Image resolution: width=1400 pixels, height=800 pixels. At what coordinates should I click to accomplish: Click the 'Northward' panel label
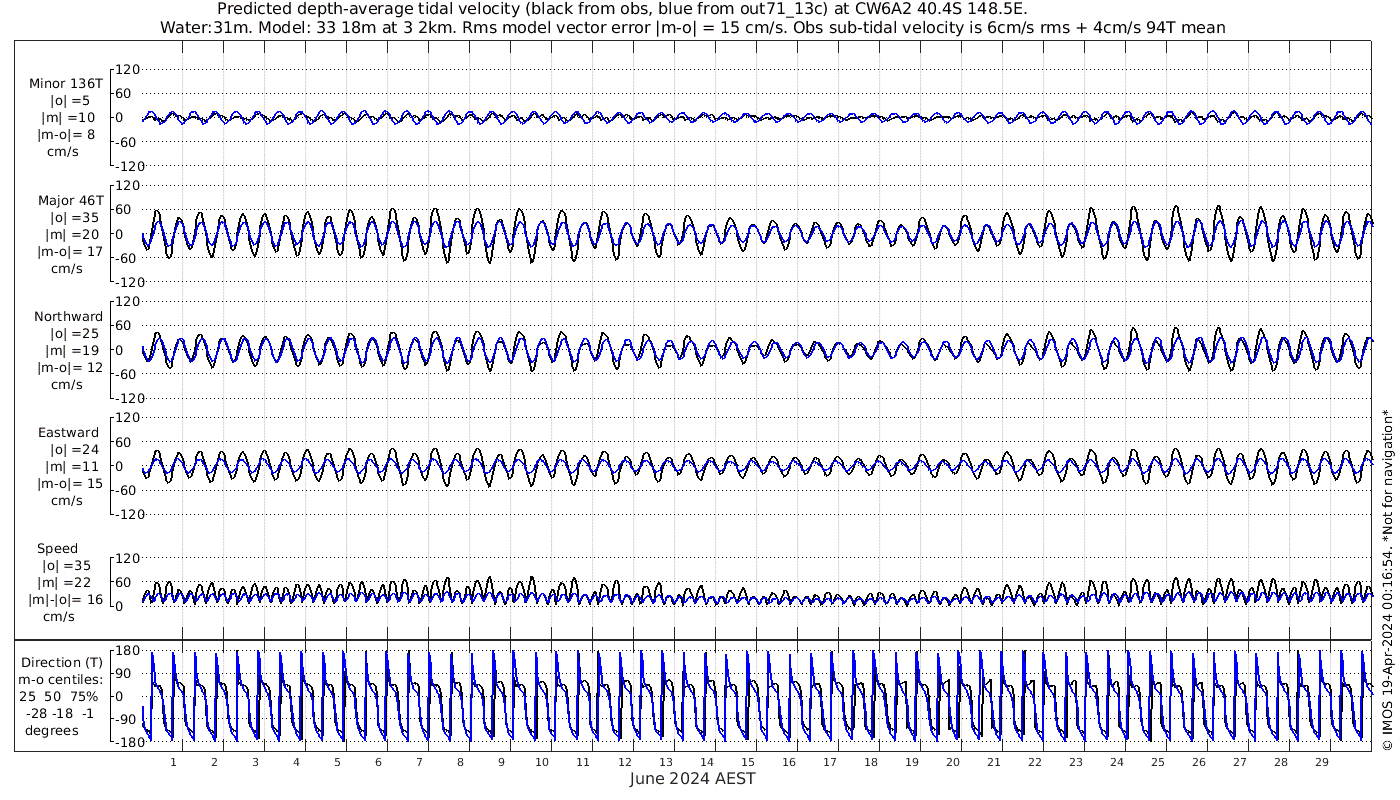[x=68, y=317]
